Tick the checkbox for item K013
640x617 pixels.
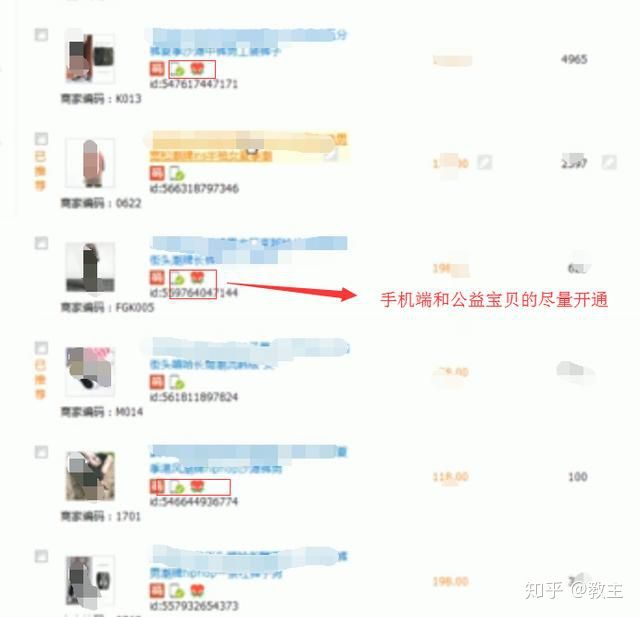(x=41, y=35)
